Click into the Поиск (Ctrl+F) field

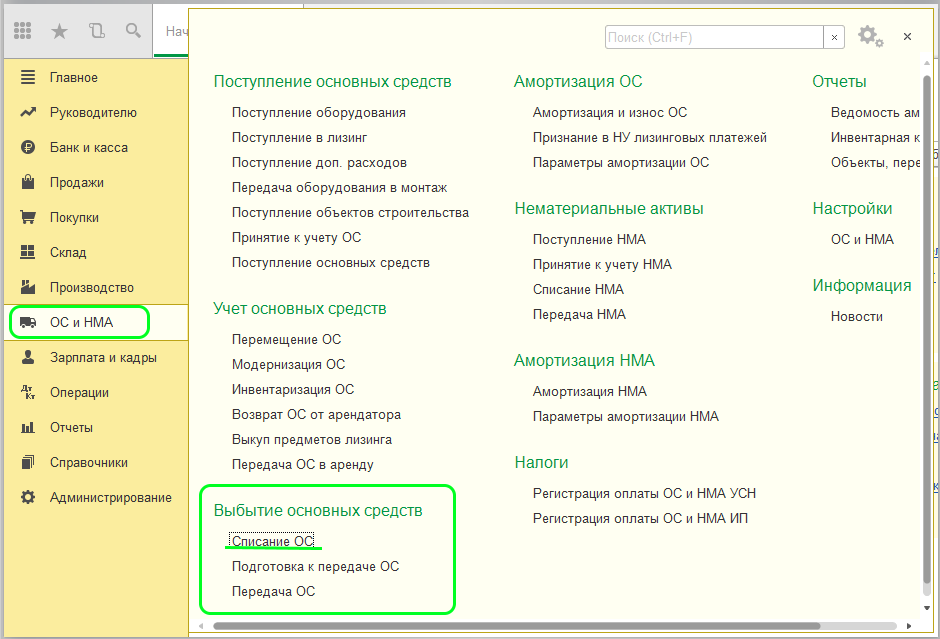(x=714, y=37)
